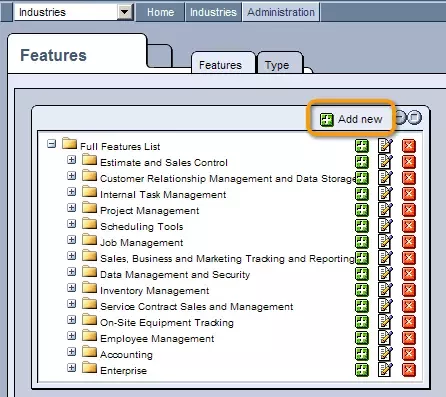Collapse the Full Features List node
Screen dimensions: 446x397
[51, 144]
